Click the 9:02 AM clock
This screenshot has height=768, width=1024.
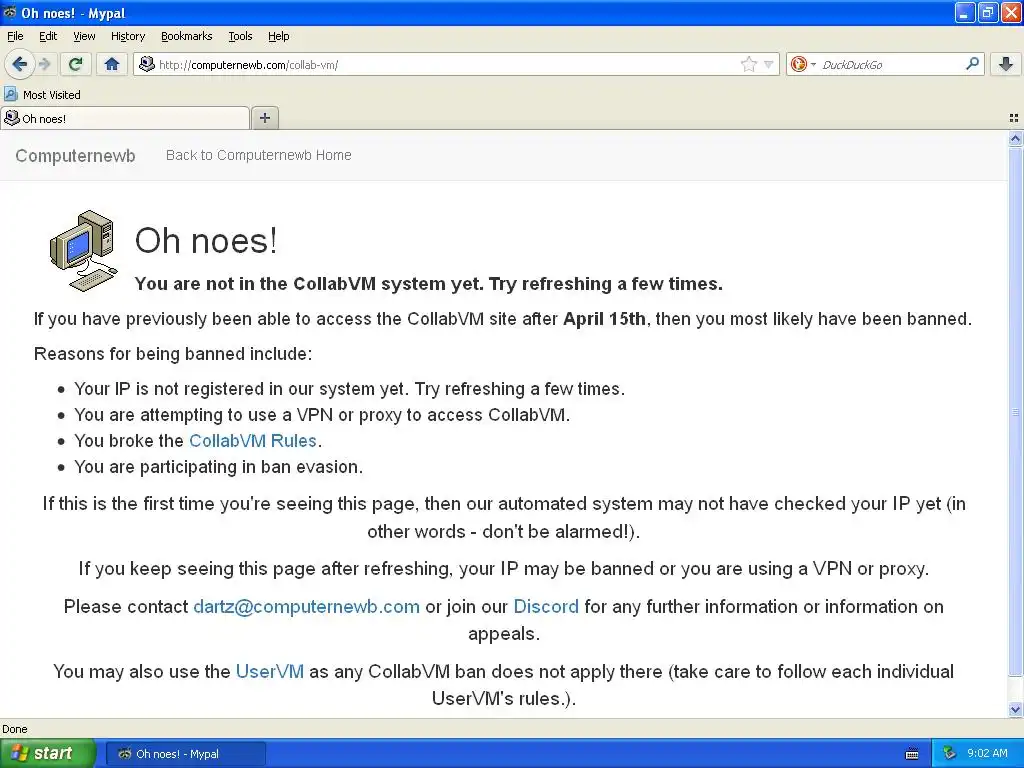click(987, 754)
